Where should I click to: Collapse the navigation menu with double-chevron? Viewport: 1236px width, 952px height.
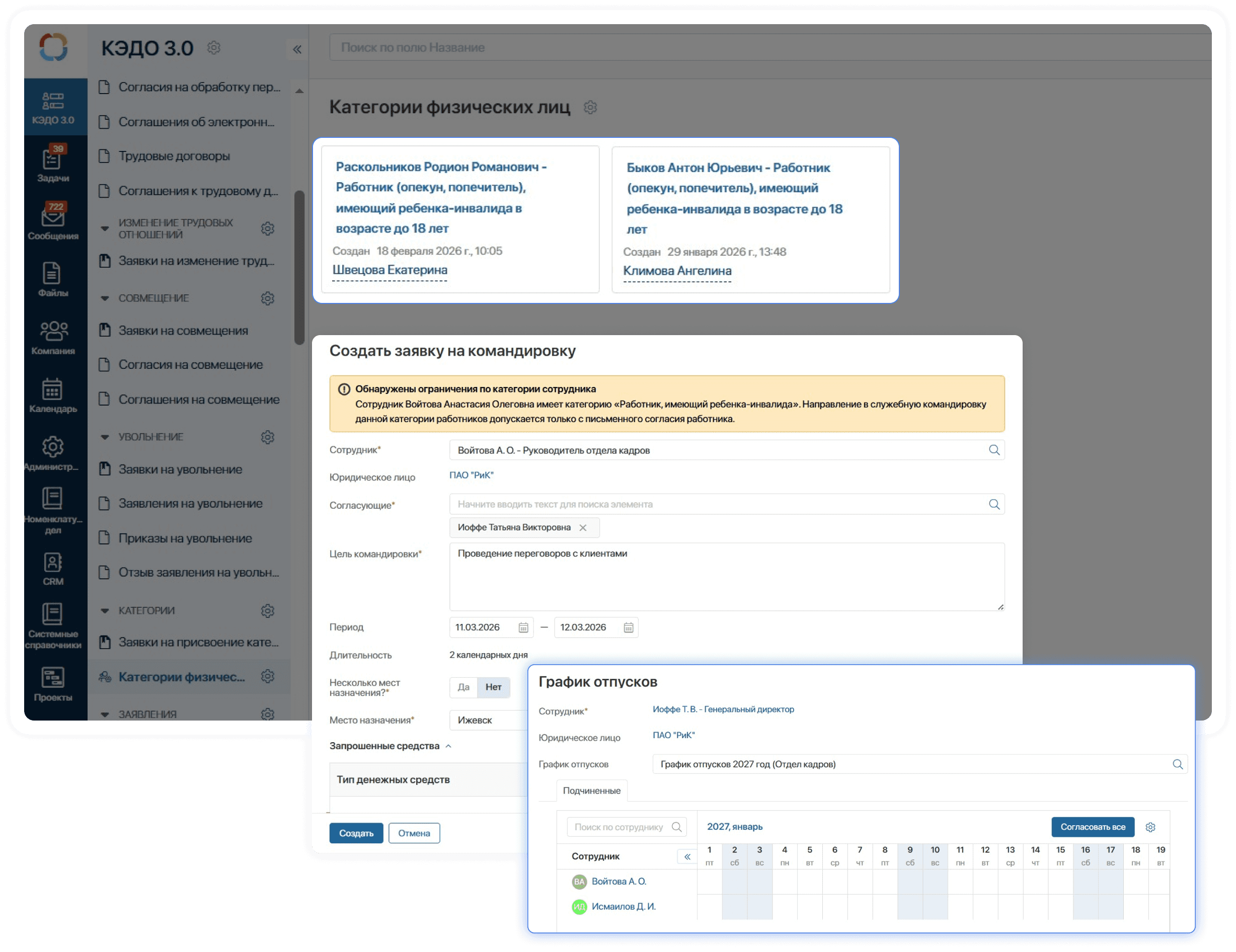point(297,49)
